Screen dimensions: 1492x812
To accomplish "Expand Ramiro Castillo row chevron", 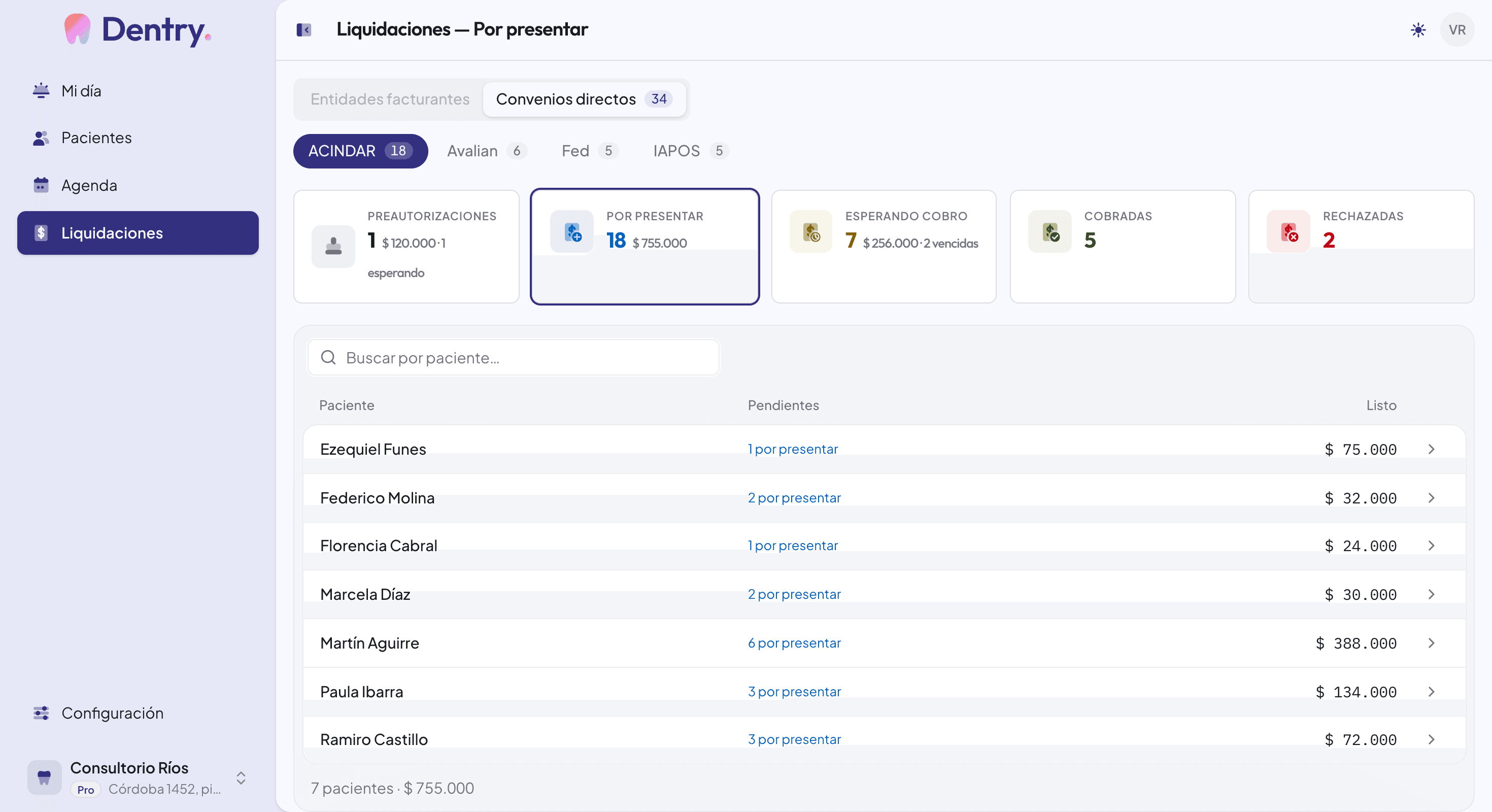I will (x=1431, y=739).
